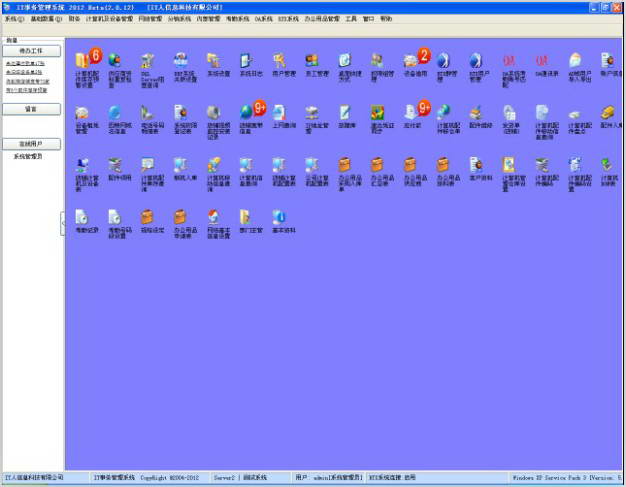Open the 系统(S) menu

tap(14, 19)
